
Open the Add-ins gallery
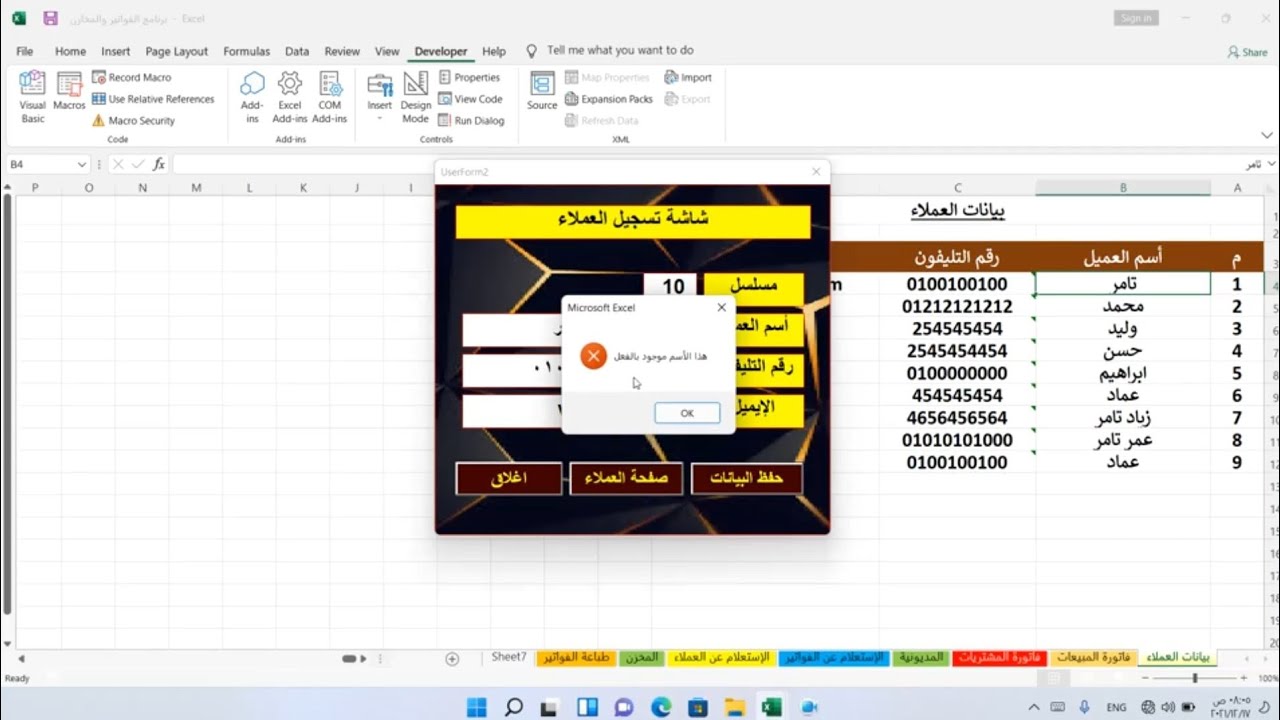252,96
